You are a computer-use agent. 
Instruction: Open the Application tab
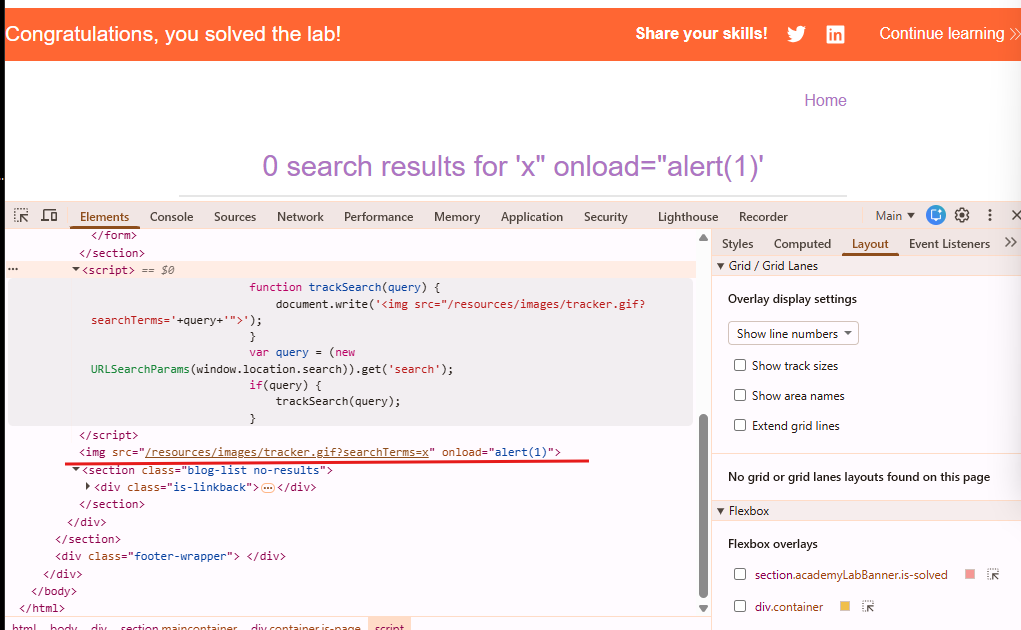tap(531, 217)
